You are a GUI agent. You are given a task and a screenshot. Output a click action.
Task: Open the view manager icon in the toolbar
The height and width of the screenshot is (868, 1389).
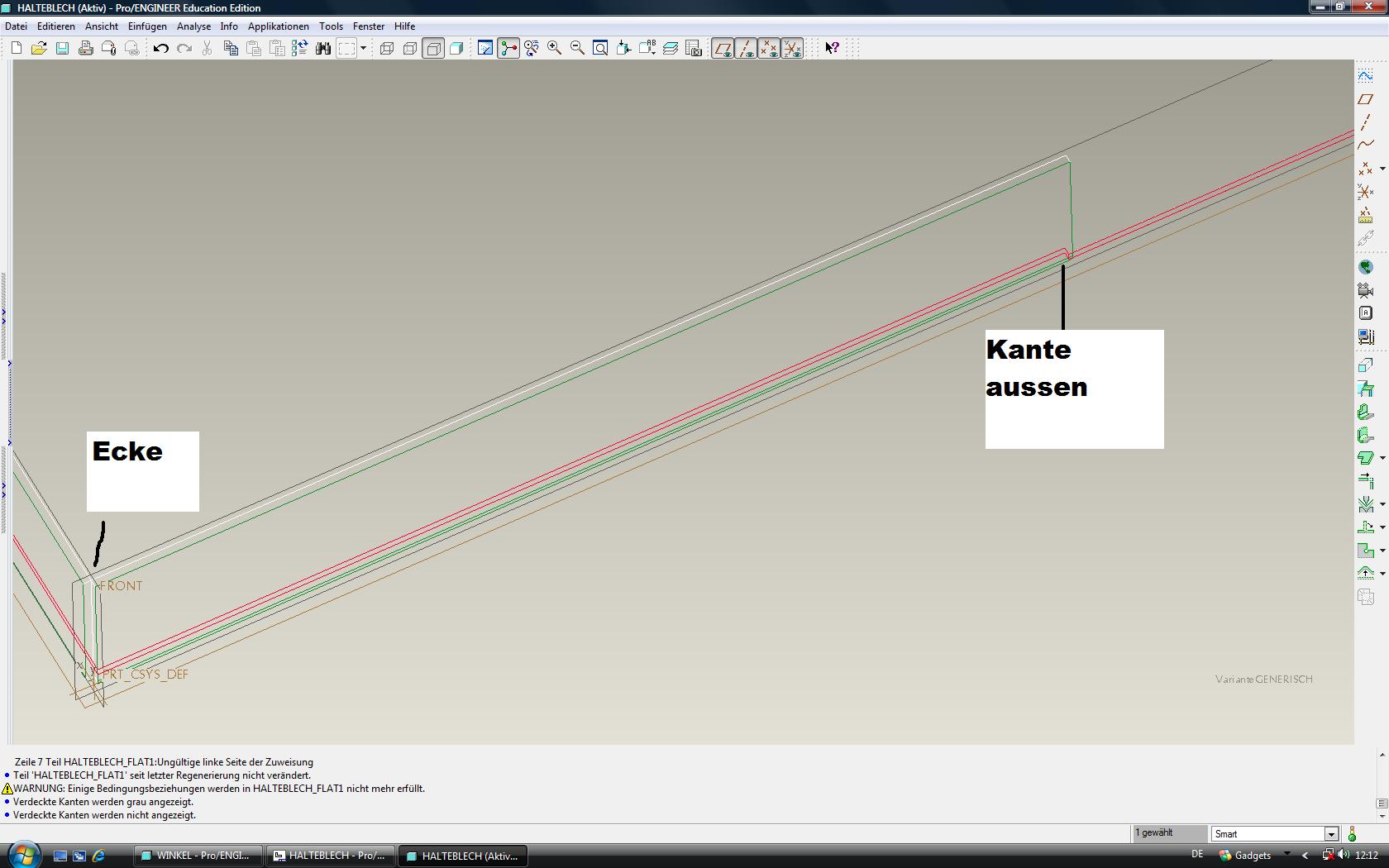tap(694, 48)
